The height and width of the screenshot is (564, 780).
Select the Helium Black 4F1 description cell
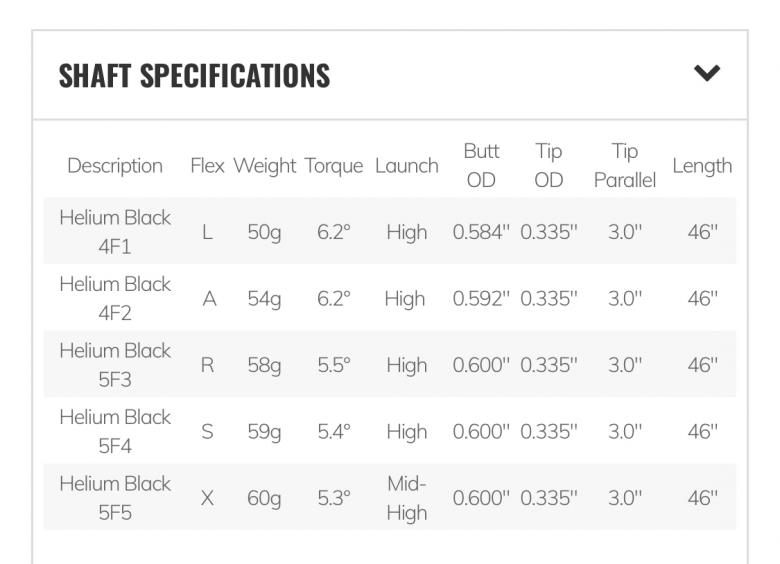coord(115,232)
